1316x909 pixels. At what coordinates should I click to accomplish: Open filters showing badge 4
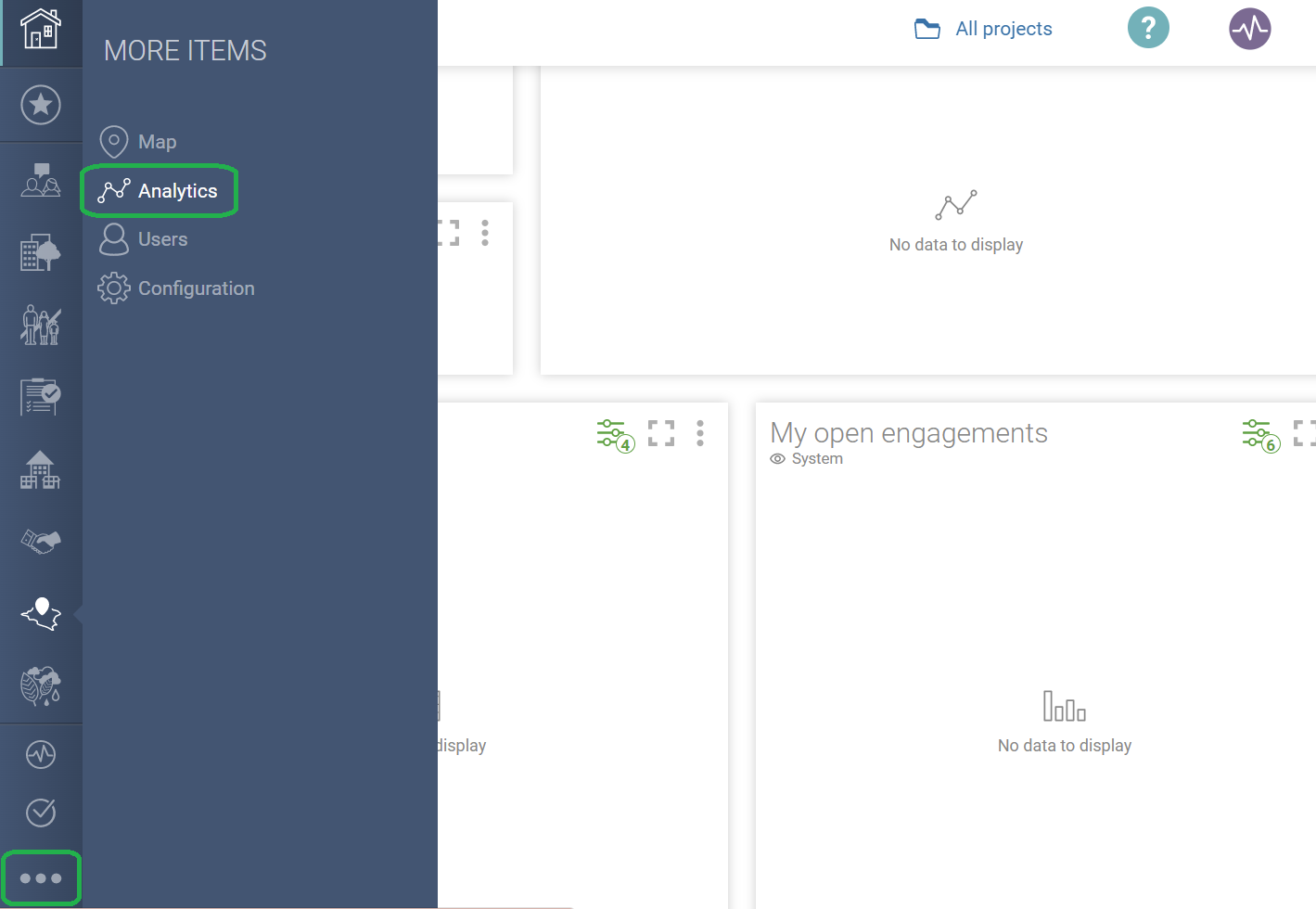tap(615, 435)
